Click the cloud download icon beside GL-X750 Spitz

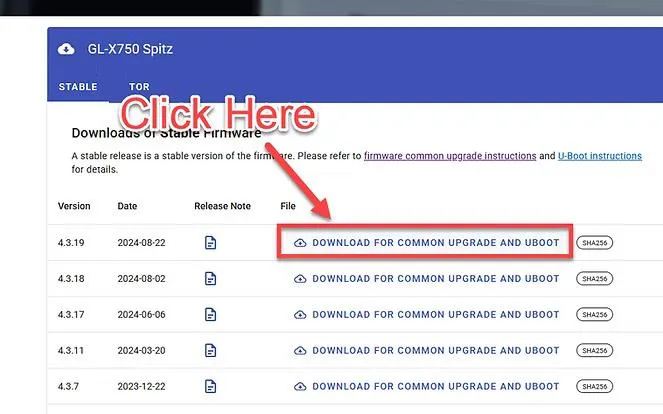(x=66, y=49)
